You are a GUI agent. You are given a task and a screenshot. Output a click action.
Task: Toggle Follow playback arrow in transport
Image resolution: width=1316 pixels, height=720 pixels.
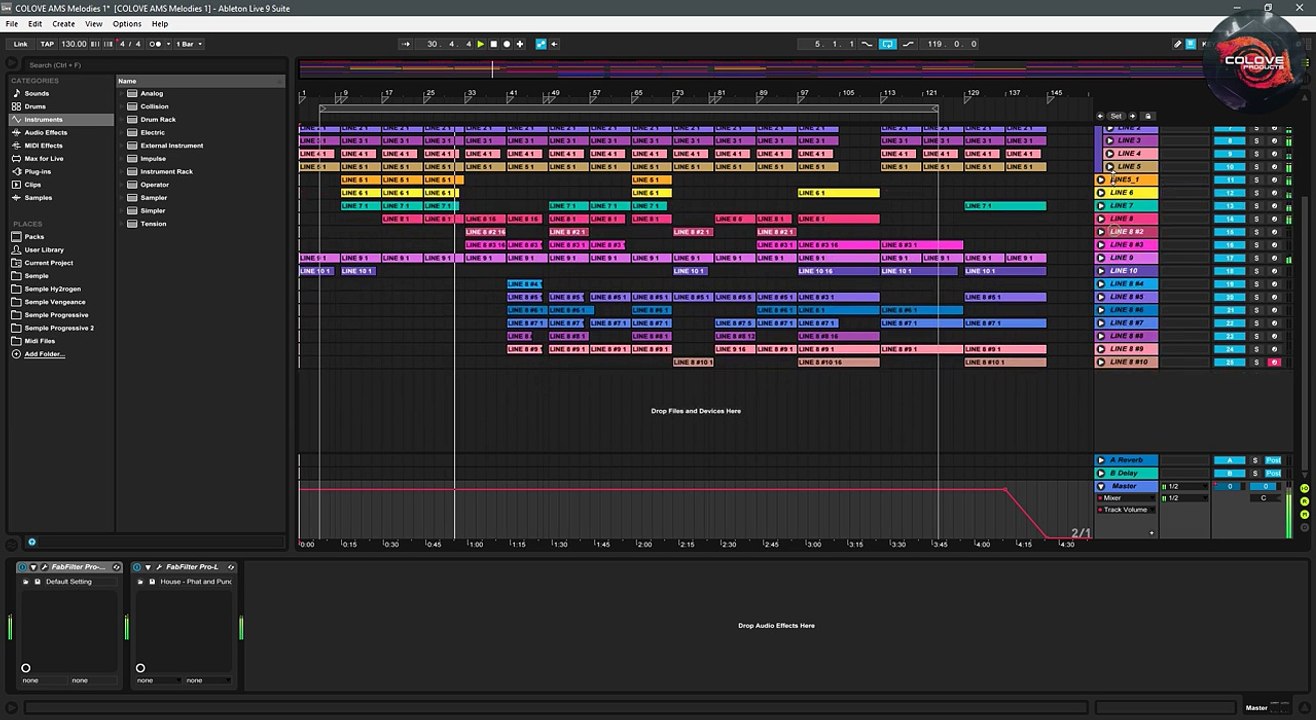click(x=406, y=44)
